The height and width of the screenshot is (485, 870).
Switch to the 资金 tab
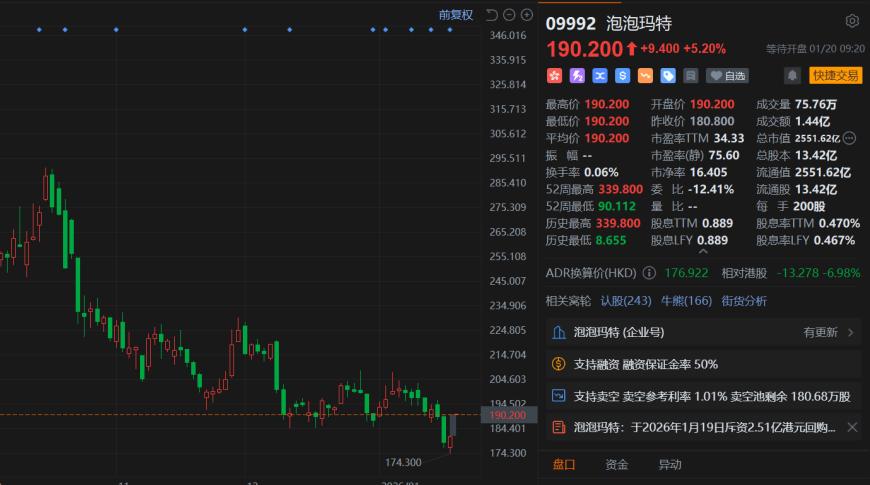[x=616, y=464]
